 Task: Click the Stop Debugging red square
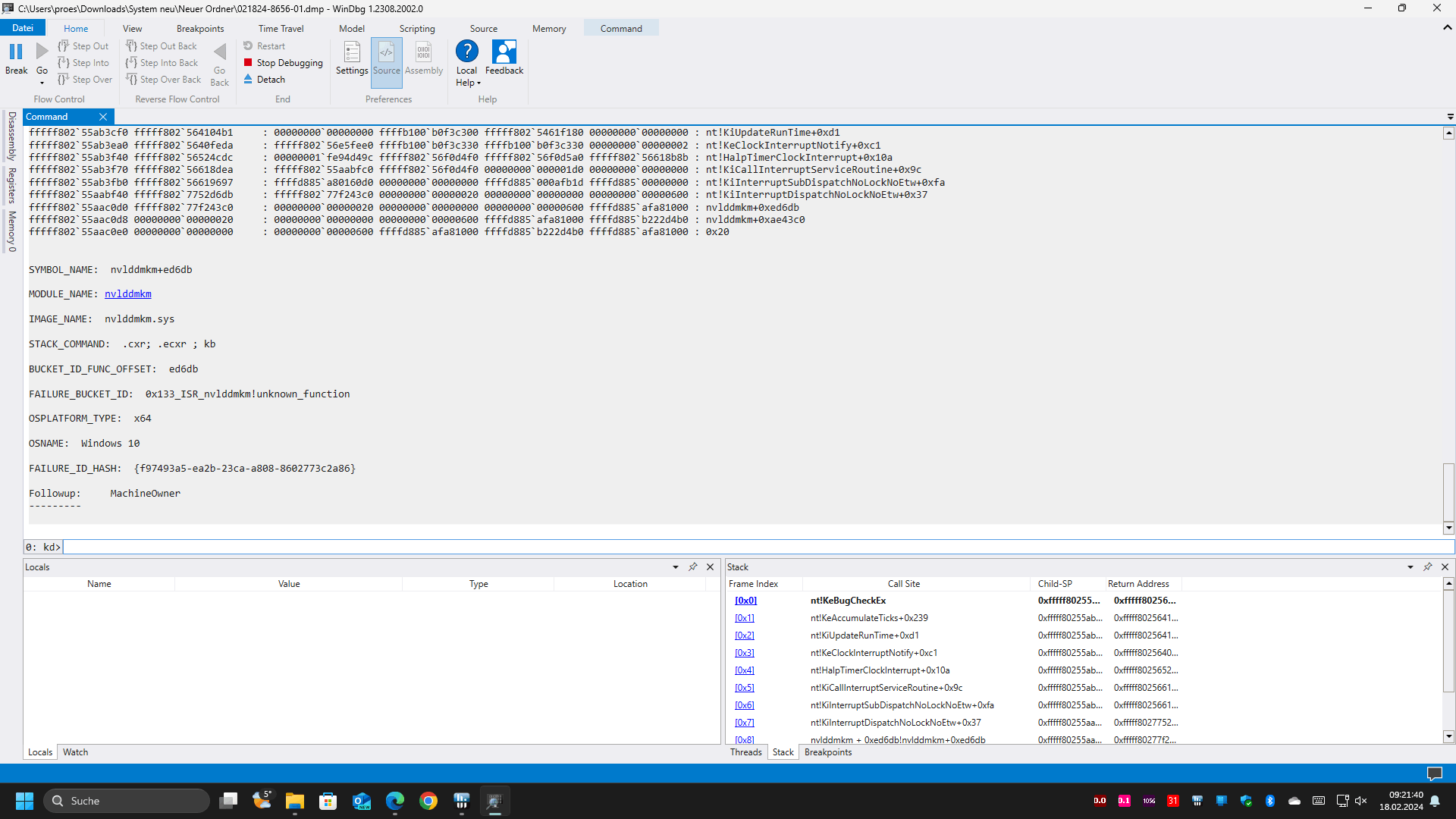(x=248, y=63)
